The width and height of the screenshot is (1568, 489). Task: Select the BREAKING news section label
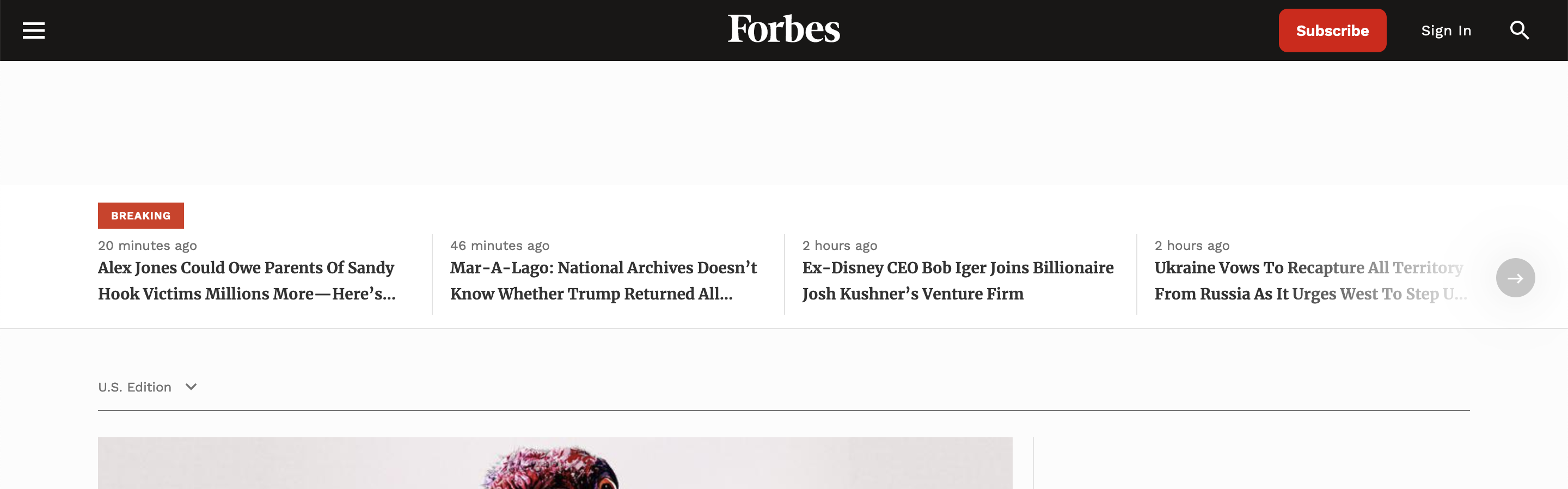(x=140, y=215)
